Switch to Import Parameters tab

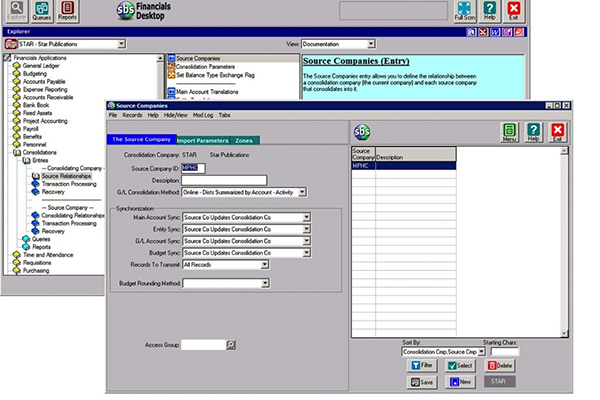tap(203, 140)
